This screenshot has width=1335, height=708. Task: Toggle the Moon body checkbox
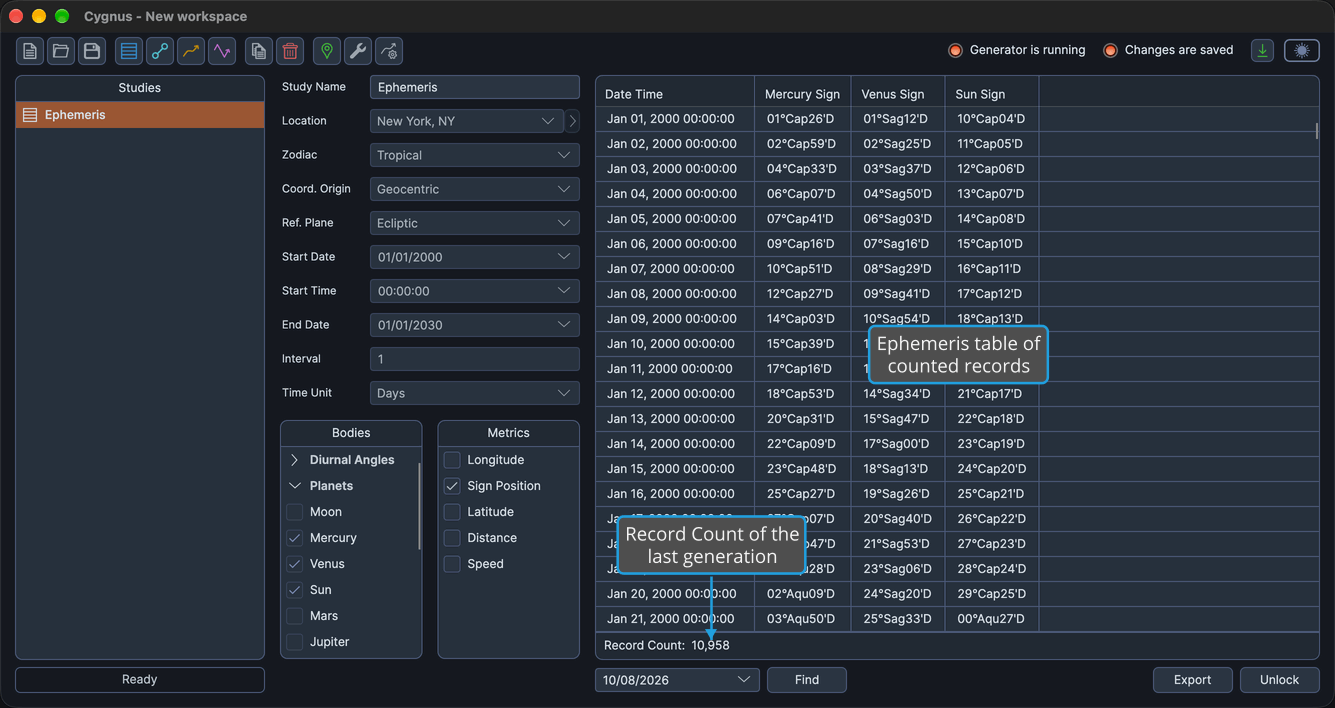pyautogui.click(x=295, y=512)
